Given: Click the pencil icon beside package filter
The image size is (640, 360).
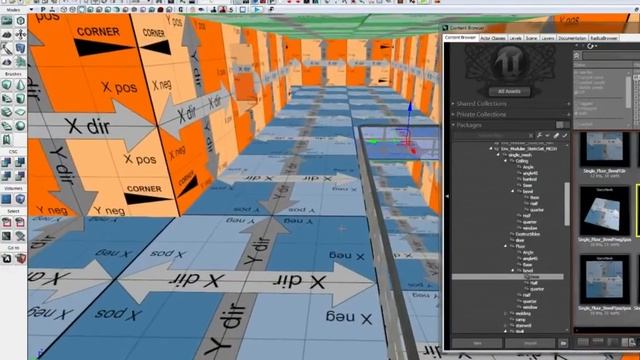Looking at the screenshot, I should coord(556,135).
